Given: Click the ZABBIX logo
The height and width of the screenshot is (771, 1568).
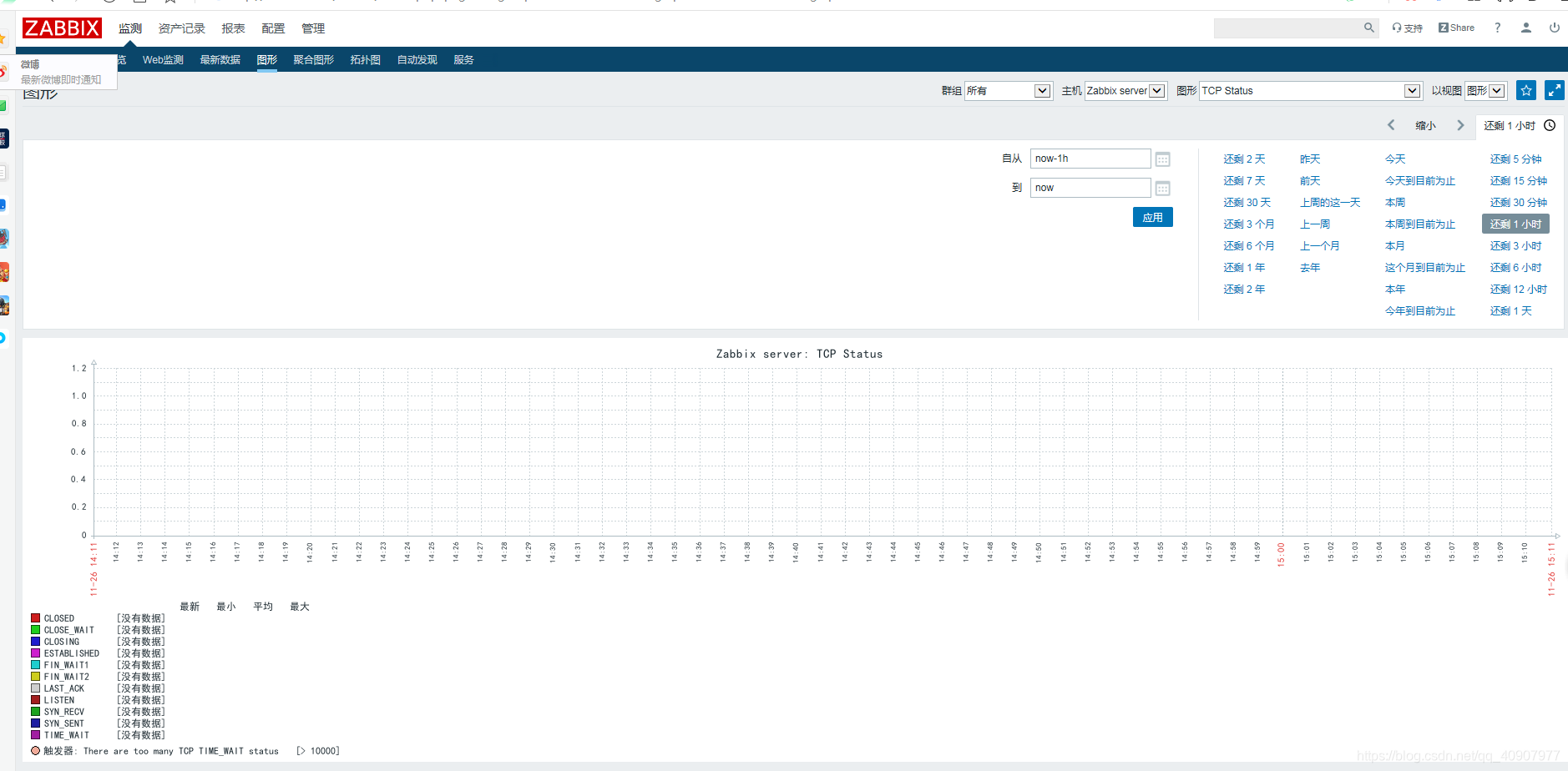Looking at the screenshot, I should coord(62,28).
